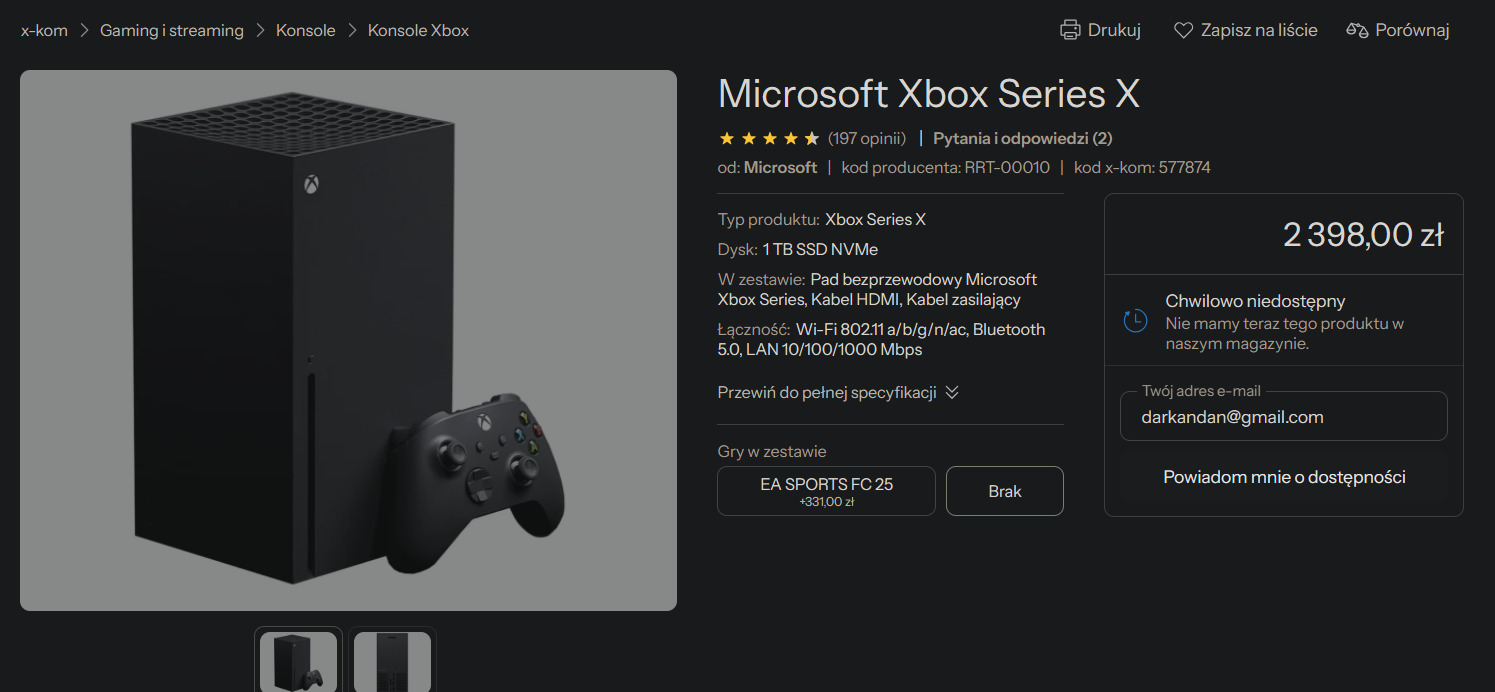Click the Microsoft manufacturer link
The height and width of the screenshot is (692, 1495).
[780, 167]
